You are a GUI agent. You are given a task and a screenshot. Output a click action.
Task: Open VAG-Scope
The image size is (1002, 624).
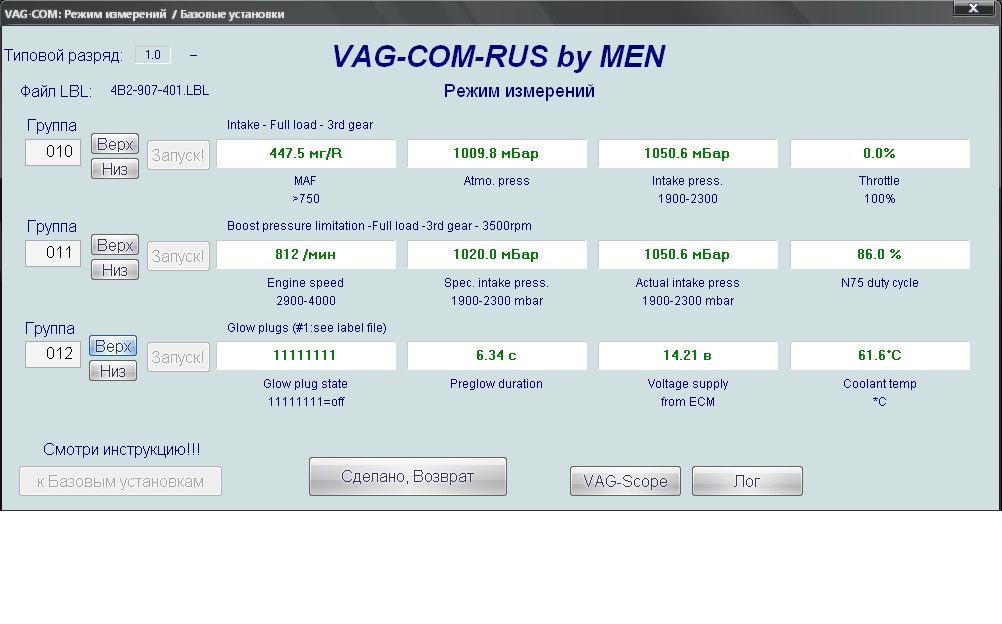pyautogui.click(x=625, y=481)
